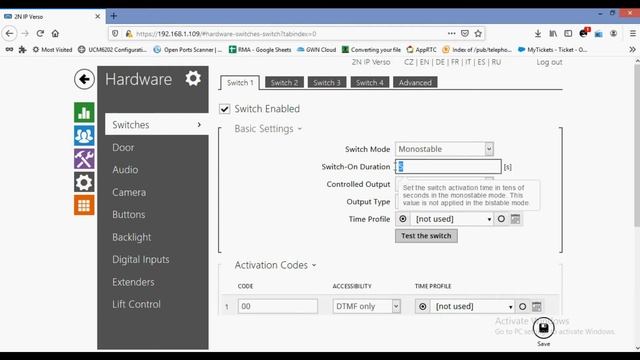Click browser Back navigation arrow
Screen dimensions: 640x360
[x=9, y=33]
